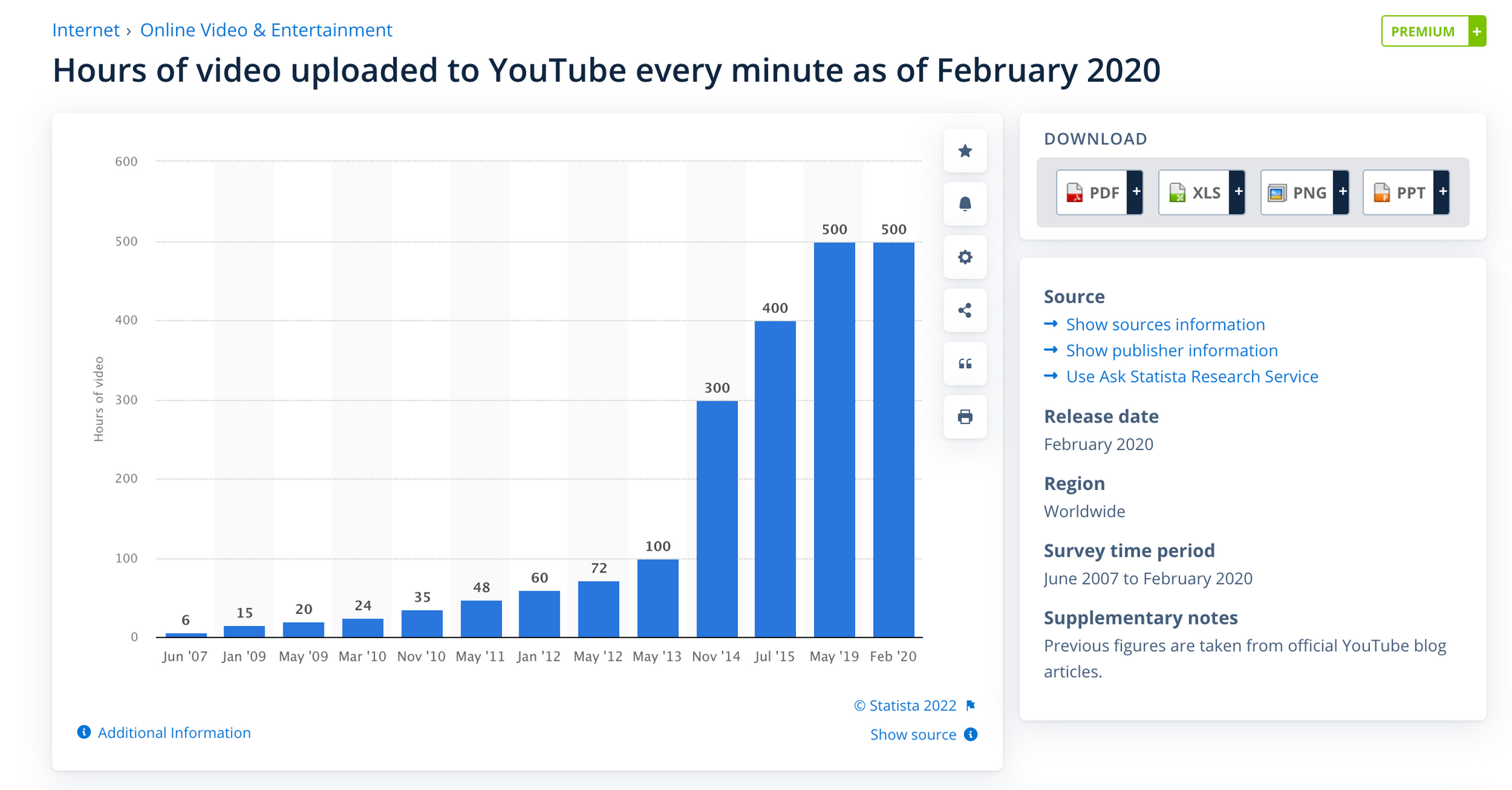Click the Statista 2022 copyright link
Viewport: 1512px width, 790px height.
point(905,705)
